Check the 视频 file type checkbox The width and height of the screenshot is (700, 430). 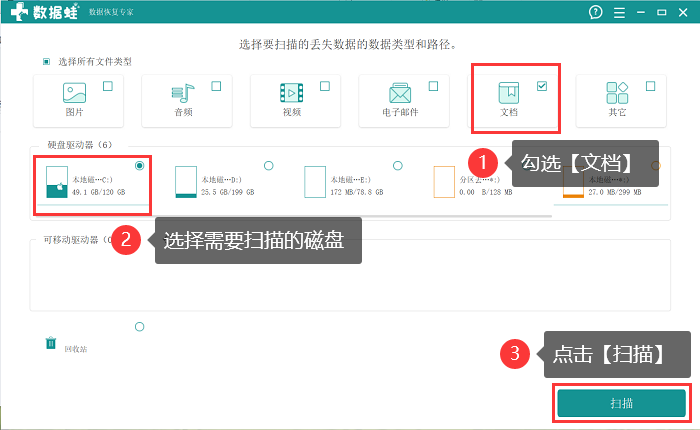coord(325,86)
